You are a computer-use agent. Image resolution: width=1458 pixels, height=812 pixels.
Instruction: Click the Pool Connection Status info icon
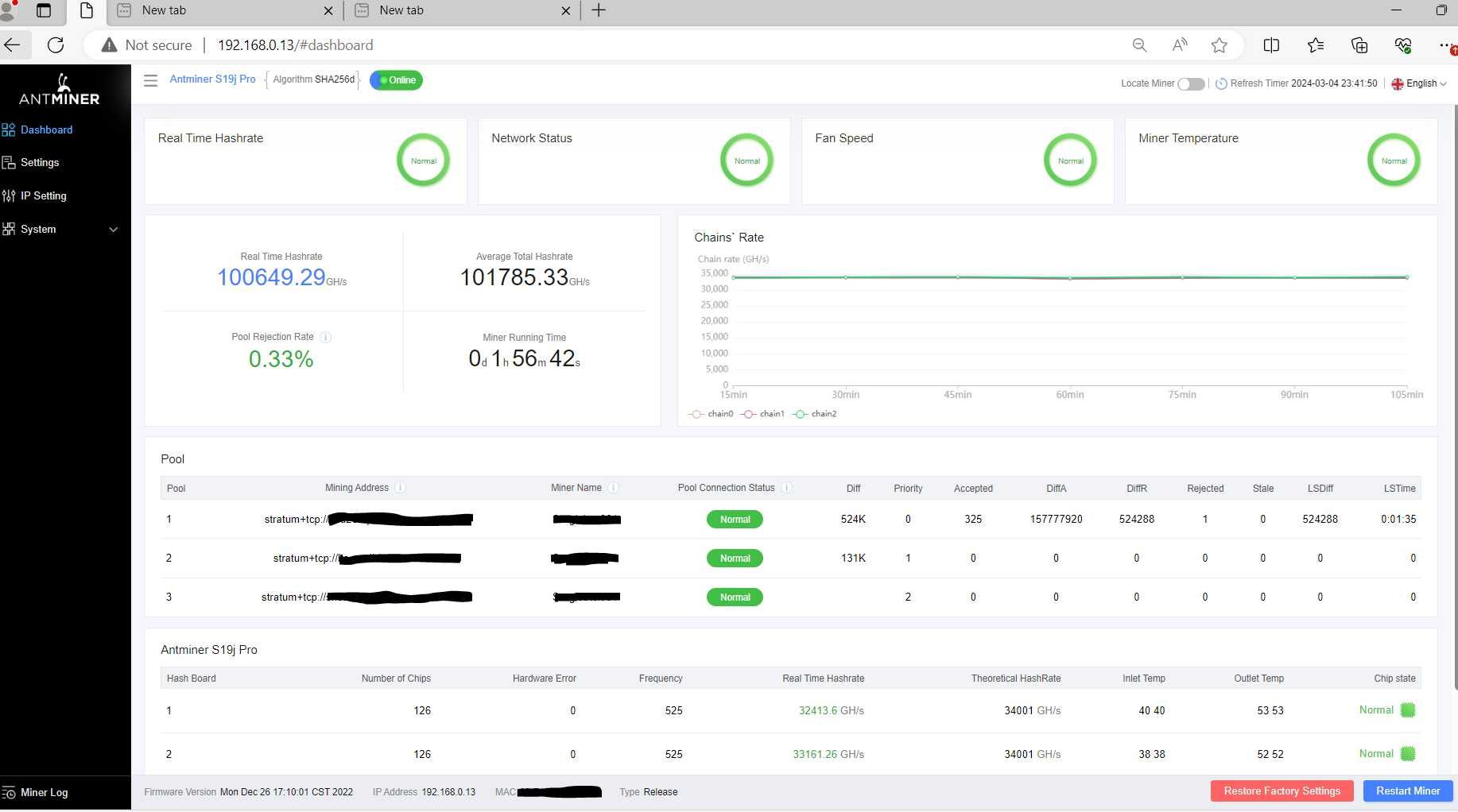(786, 488)
